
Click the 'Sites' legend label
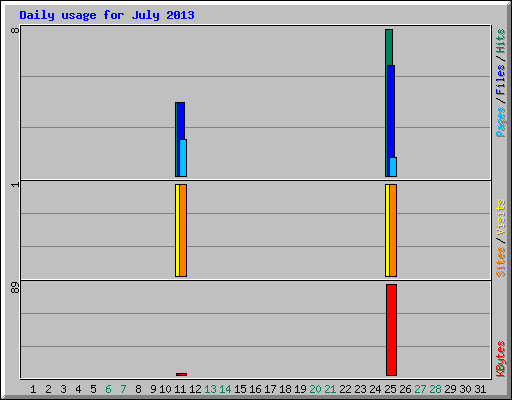pyautogui.click(x=500, y=262)
